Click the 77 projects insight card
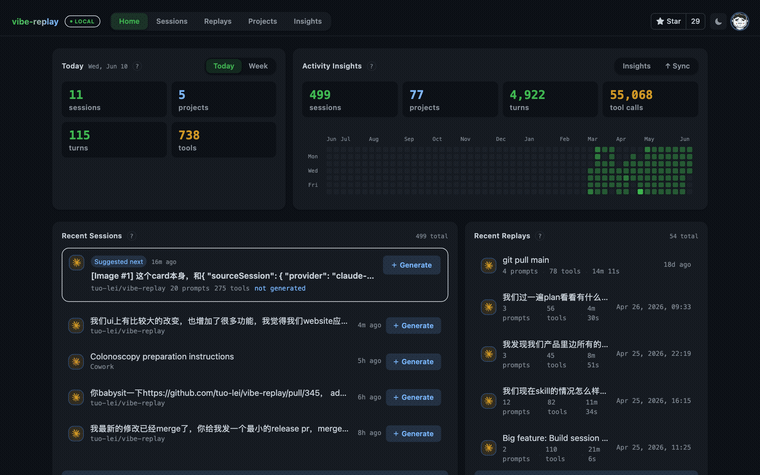The image size is (760, 475). point(450,99)
